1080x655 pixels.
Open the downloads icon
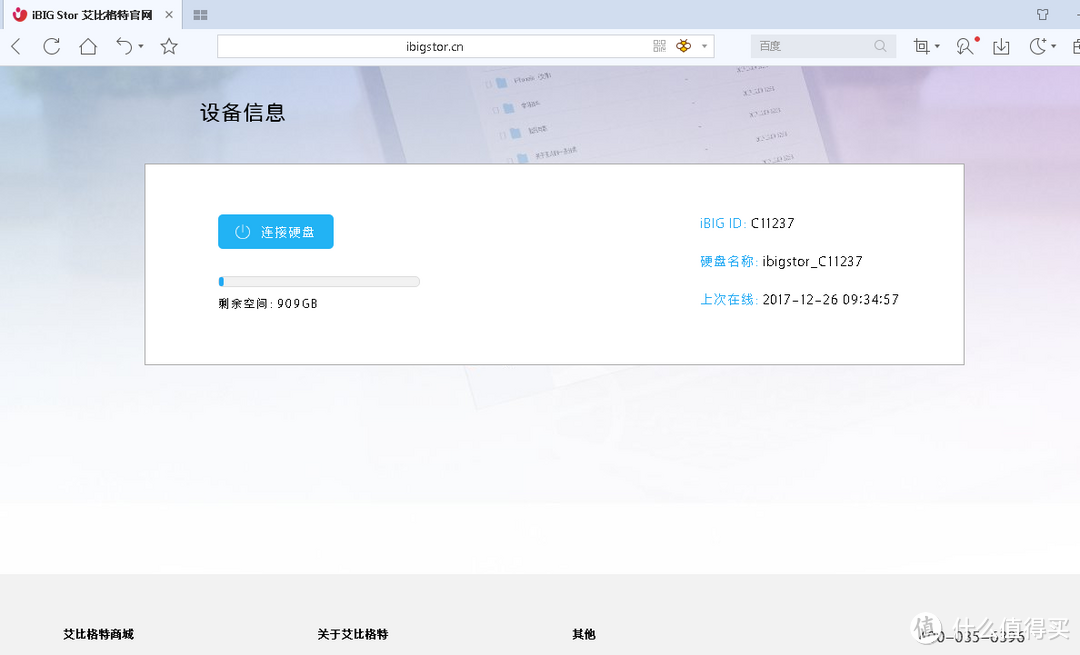pyautogui.click(x=1001, y=46)
